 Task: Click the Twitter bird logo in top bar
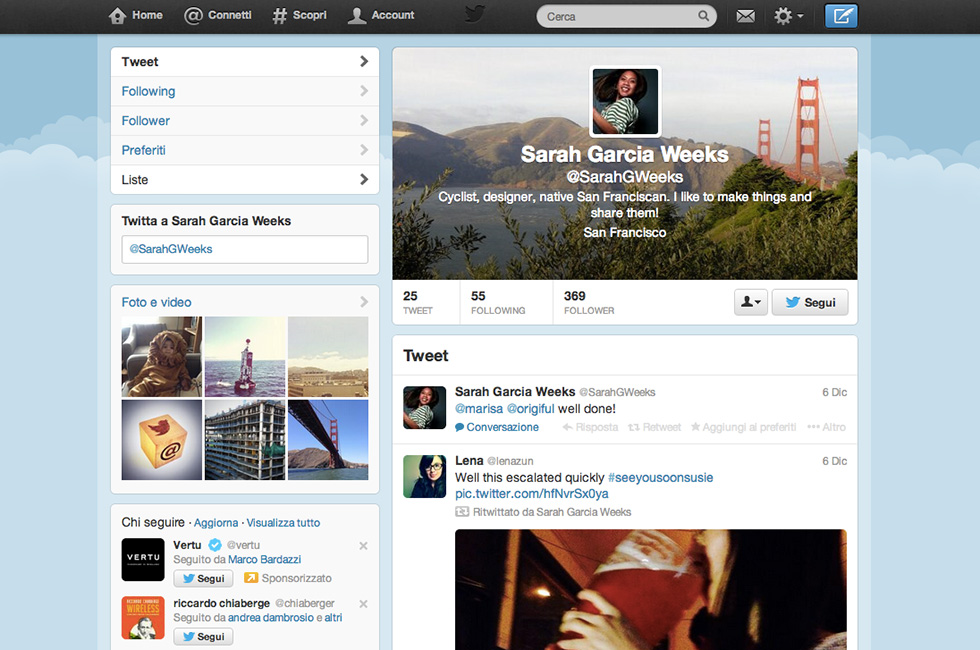(x=475, y=14)
